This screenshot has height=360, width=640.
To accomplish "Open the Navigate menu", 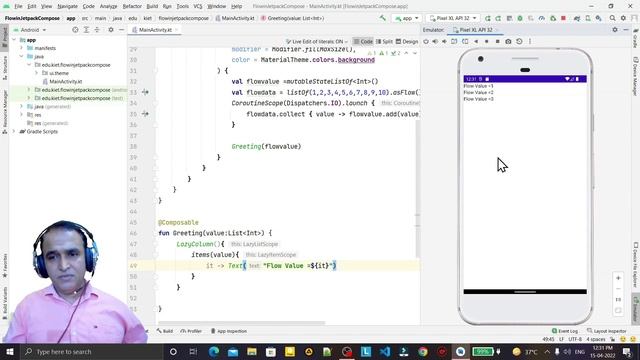I will 67,6.
